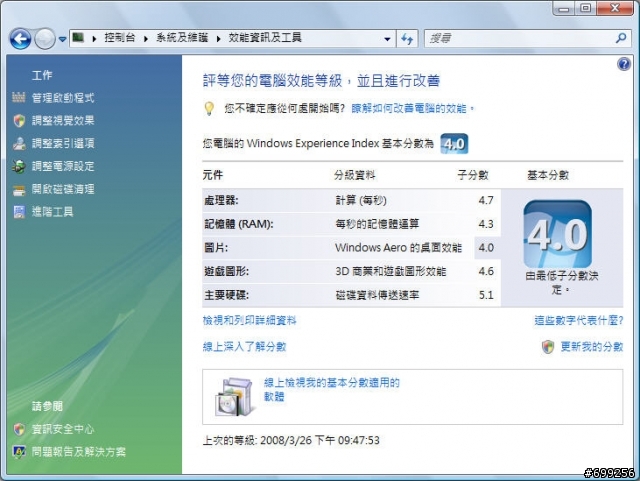Click the 磁碟資料傳送速率 description

point(377,295)
